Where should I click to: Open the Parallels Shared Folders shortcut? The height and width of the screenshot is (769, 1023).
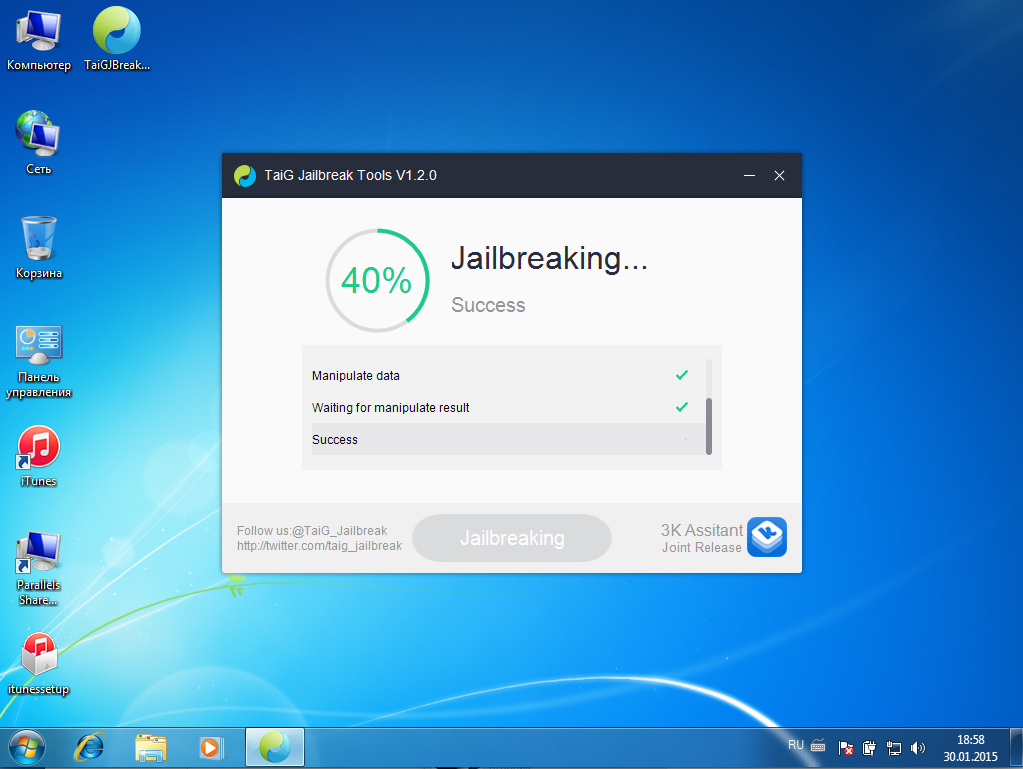click(x=39, y=552)
